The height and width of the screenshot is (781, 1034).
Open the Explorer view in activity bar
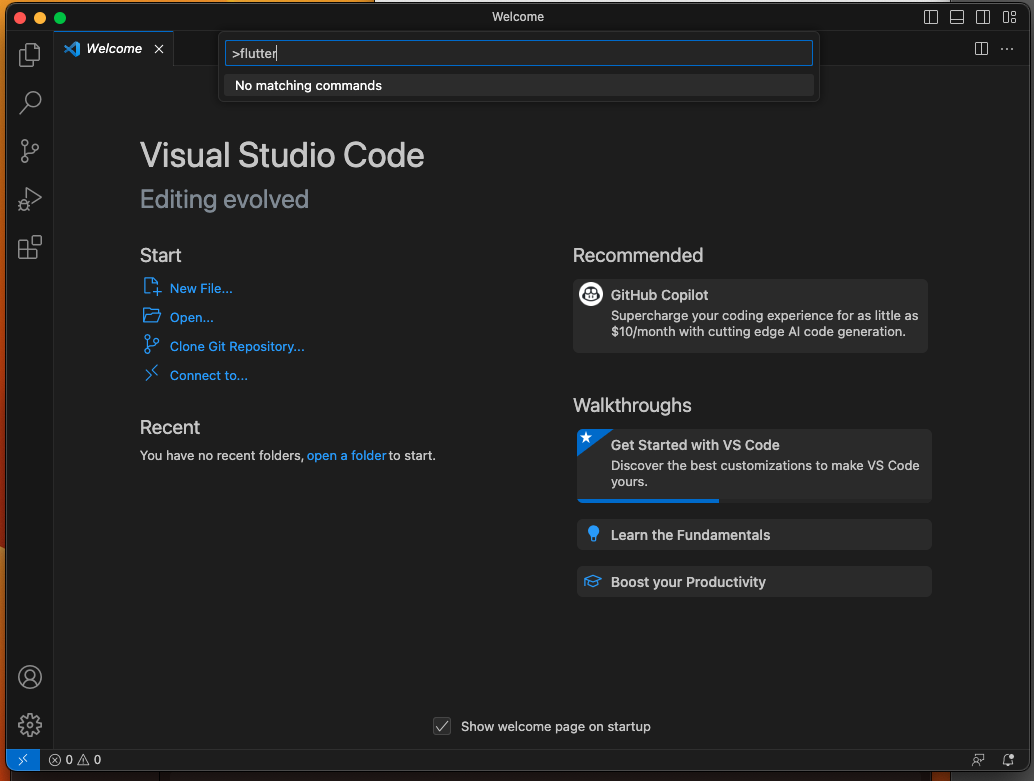pyautogui.click(x=30, y=55)
